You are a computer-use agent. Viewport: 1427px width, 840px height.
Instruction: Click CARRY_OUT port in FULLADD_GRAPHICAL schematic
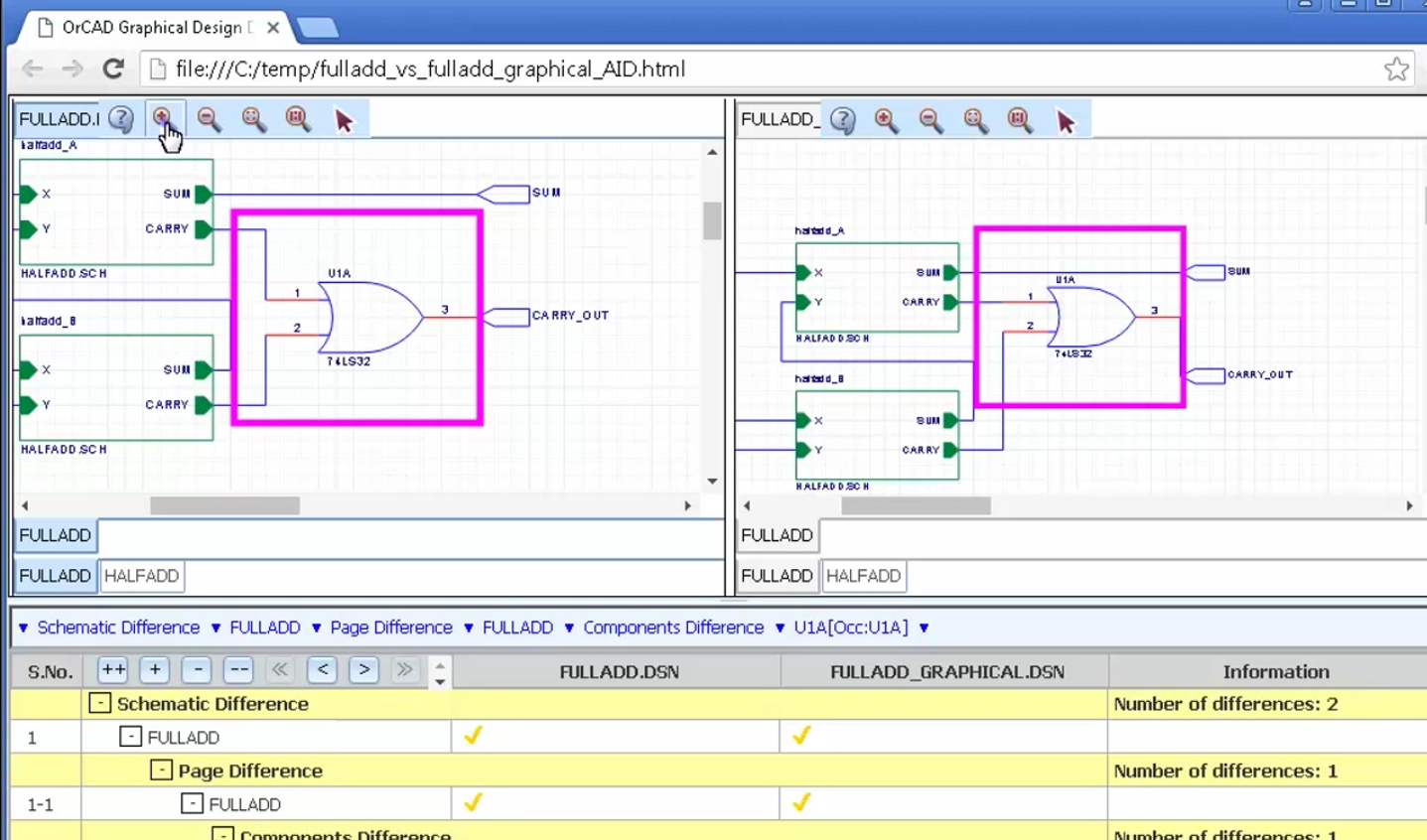[x=1206, y=375]
